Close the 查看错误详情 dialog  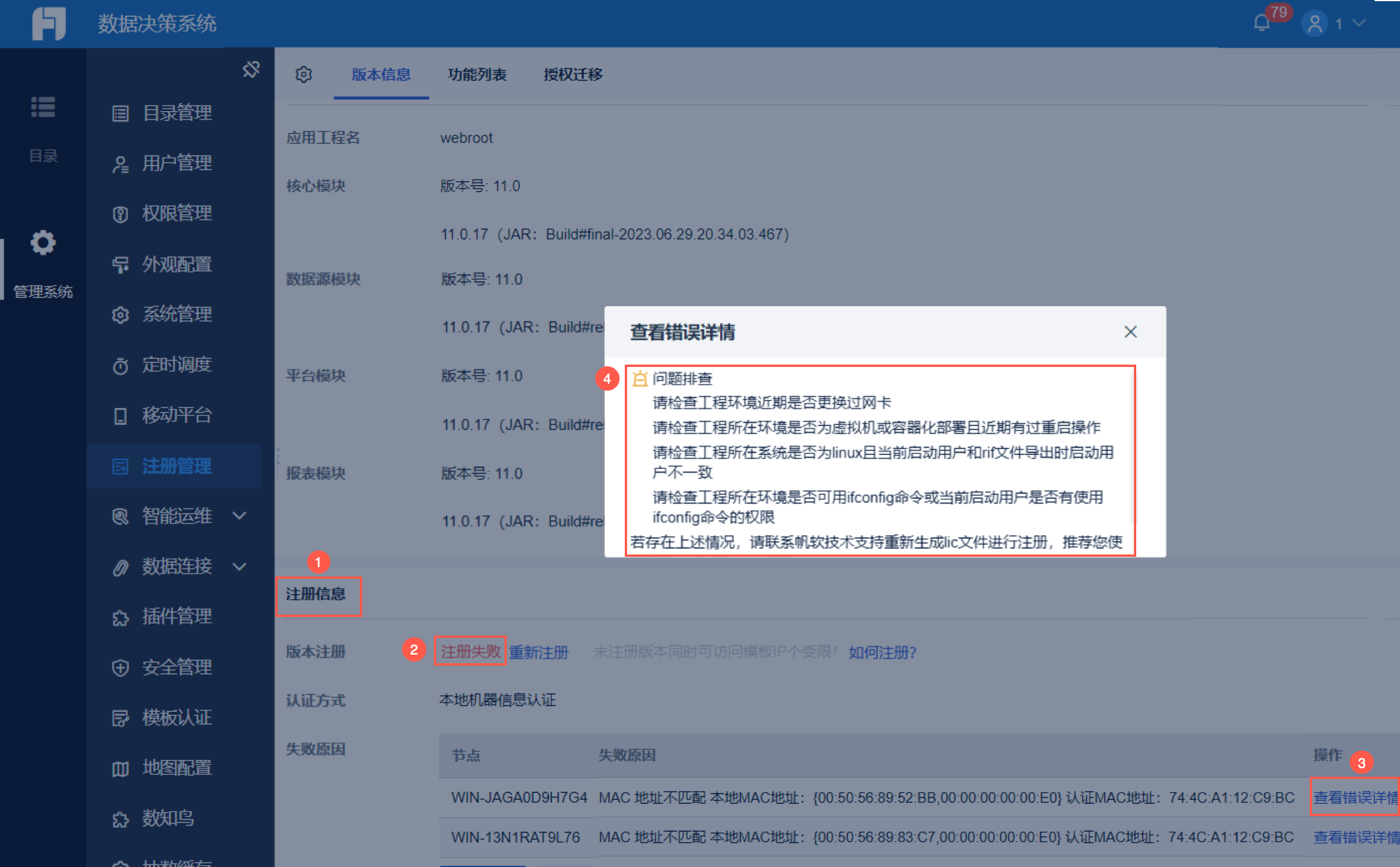coord(1130,332)
